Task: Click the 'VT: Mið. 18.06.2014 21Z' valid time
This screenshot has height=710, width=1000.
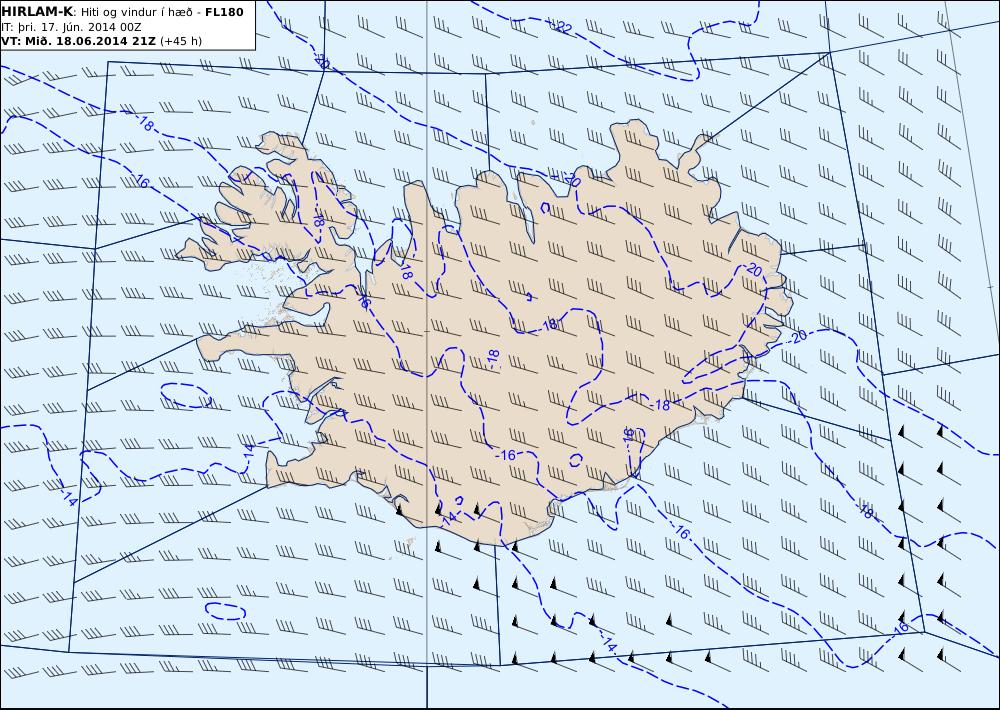Action: (x=78, y=41)
